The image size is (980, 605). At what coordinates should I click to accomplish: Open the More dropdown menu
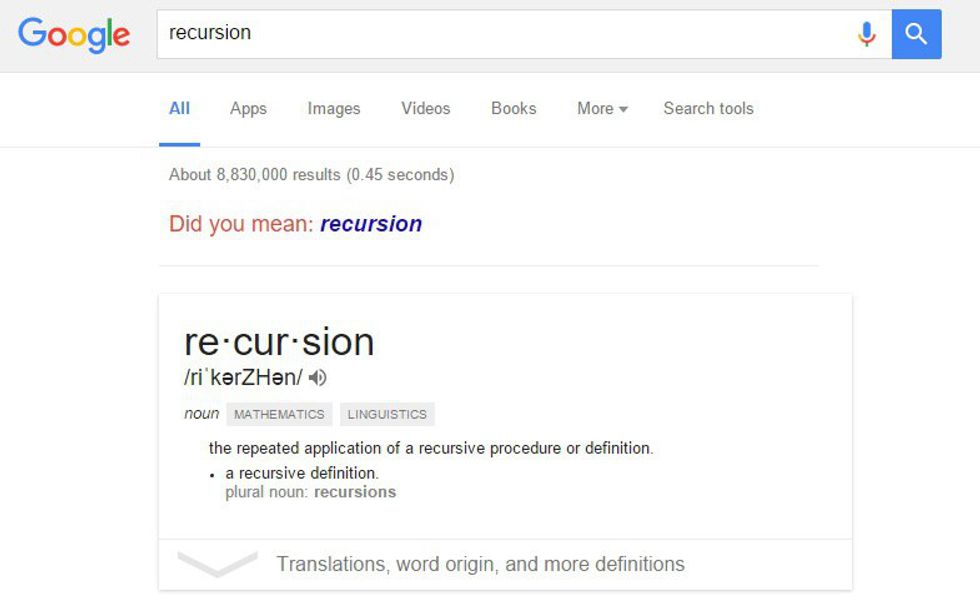(602, 109)
